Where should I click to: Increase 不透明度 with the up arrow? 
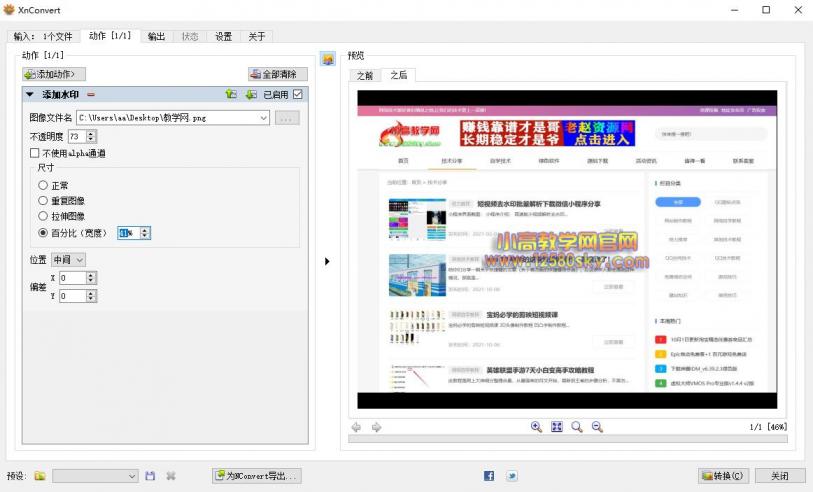(x=91, y=133)
